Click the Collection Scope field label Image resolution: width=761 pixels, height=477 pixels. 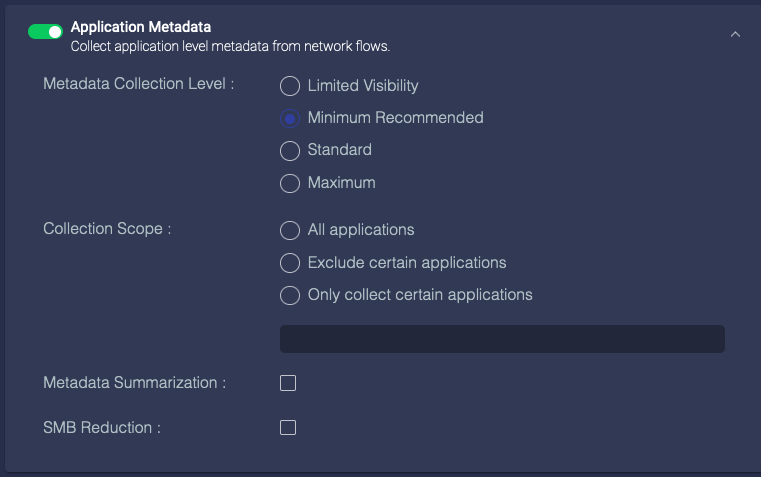click(x=107, y=229)
